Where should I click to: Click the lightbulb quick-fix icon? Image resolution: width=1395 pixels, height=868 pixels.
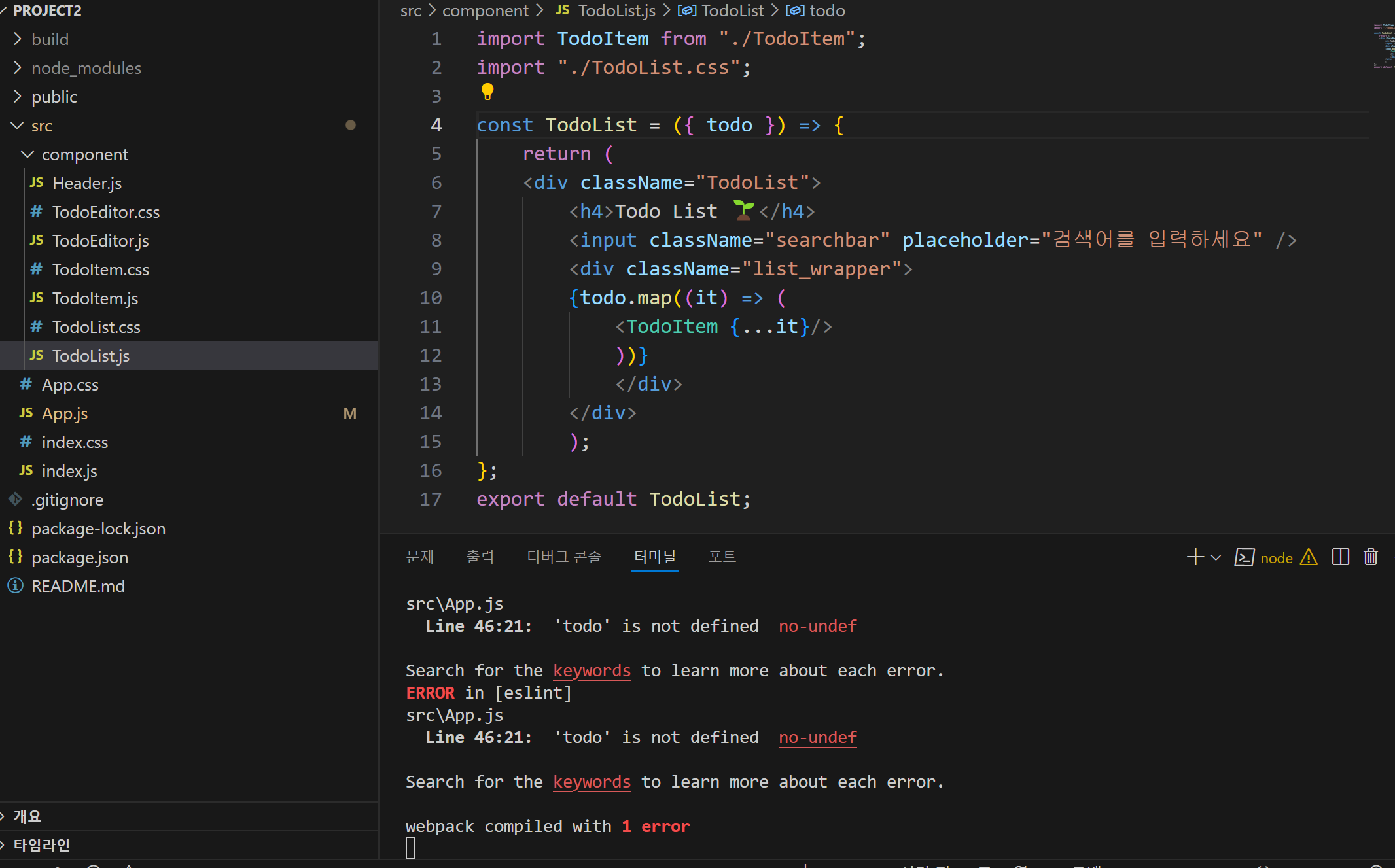point(487,92)
